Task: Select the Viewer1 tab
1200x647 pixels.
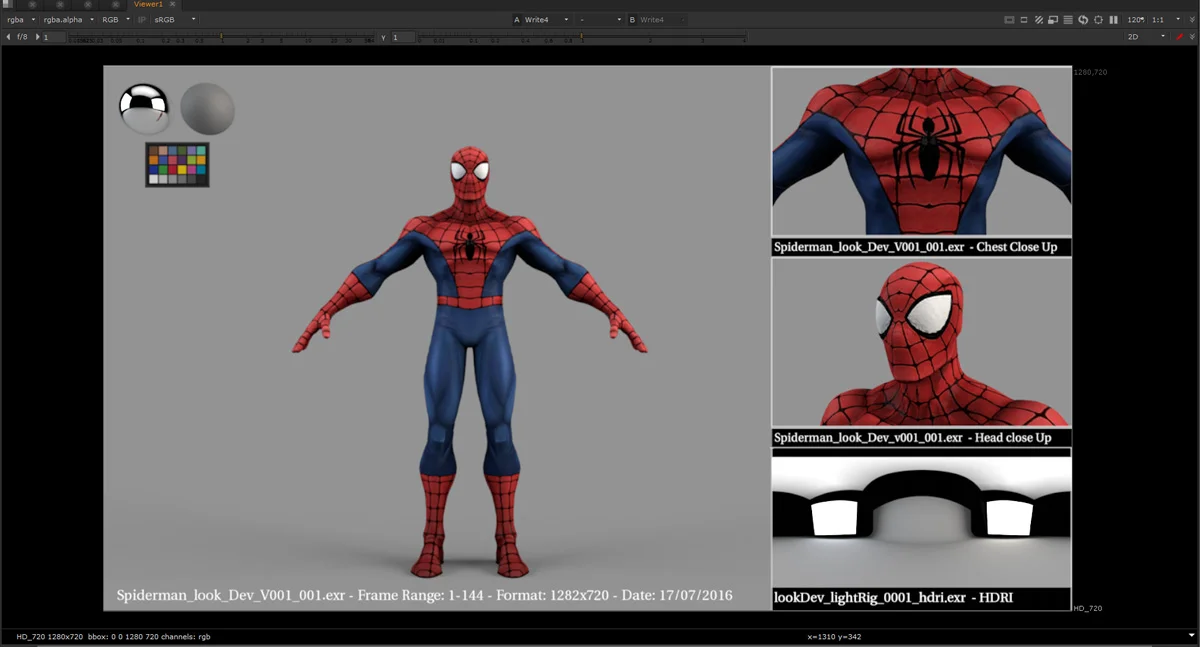Action: pyautogui.click(x=148, y=4)
